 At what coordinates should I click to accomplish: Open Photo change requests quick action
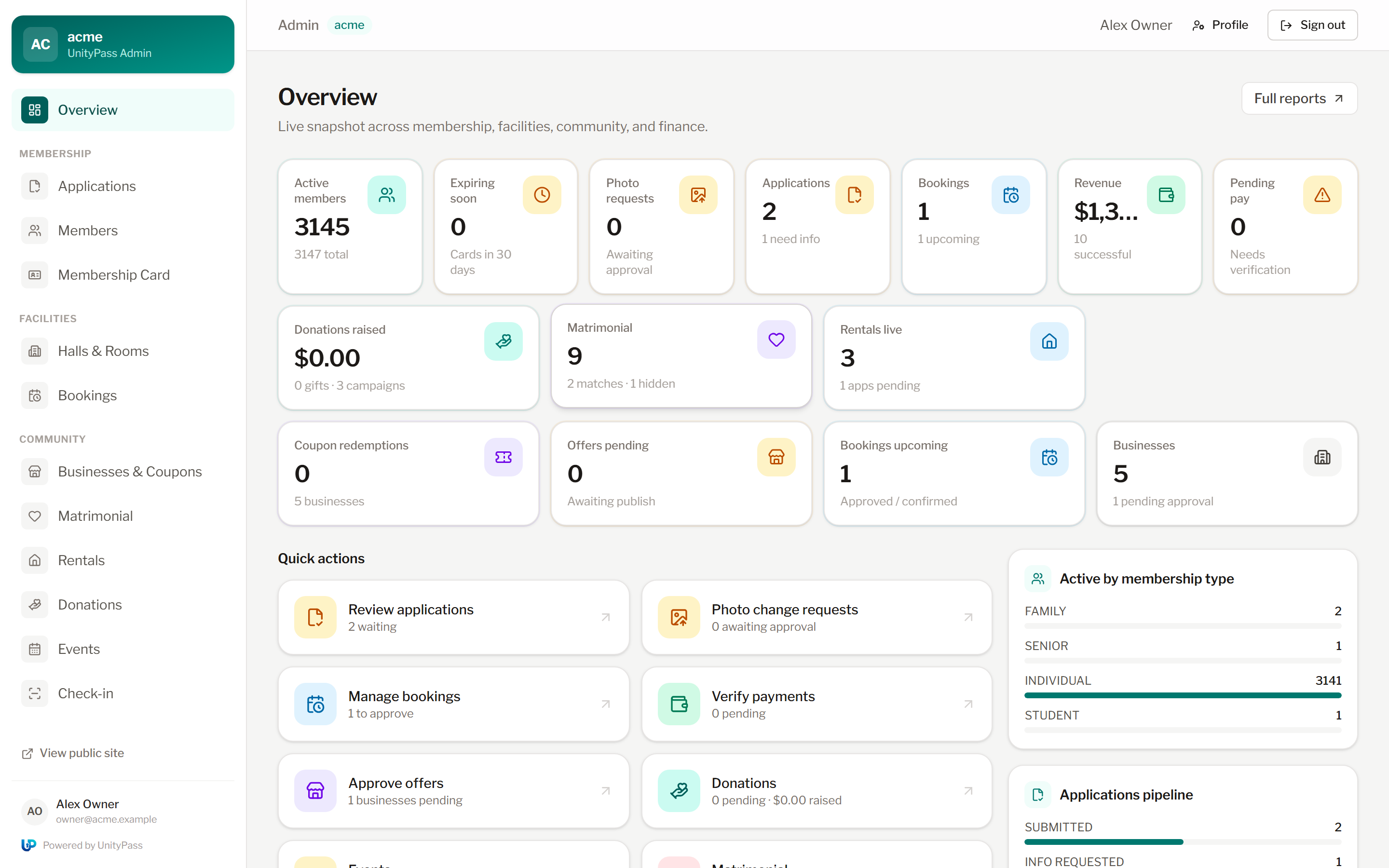(816, 617)
